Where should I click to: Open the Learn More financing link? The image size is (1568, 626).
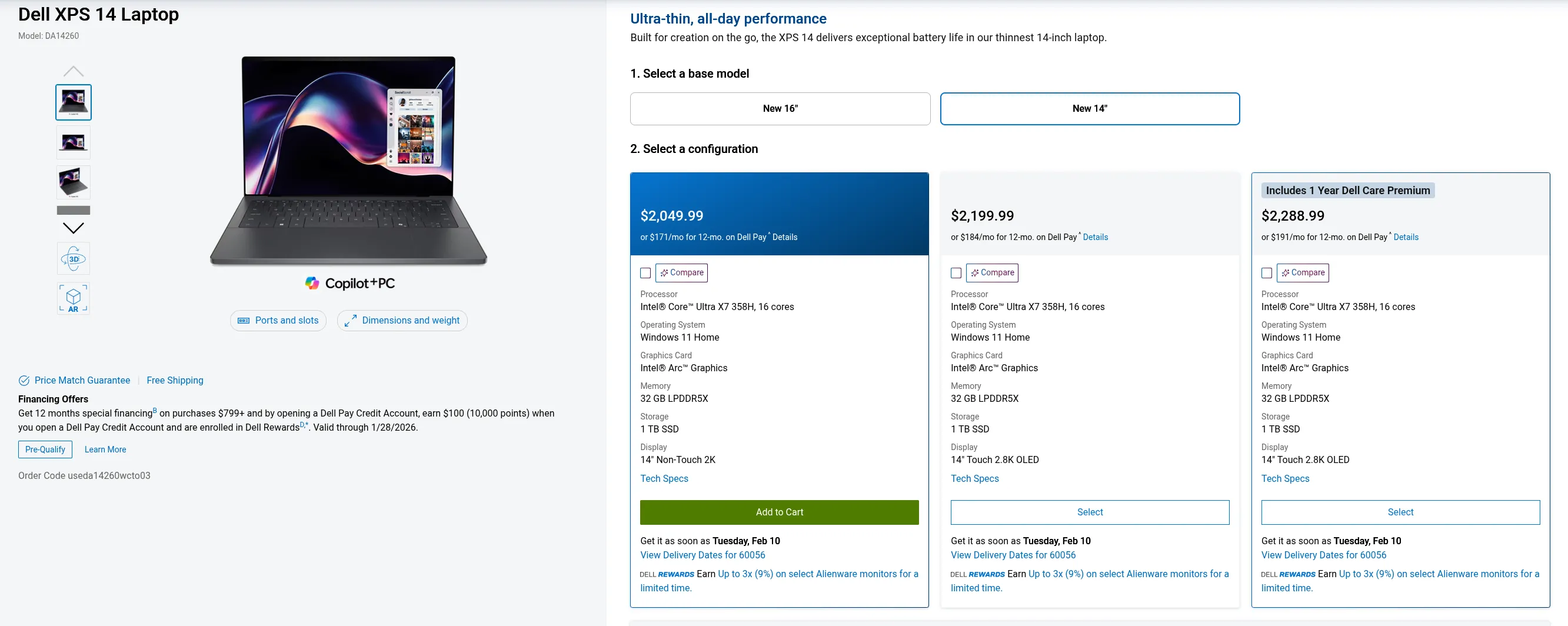(105, 449)
